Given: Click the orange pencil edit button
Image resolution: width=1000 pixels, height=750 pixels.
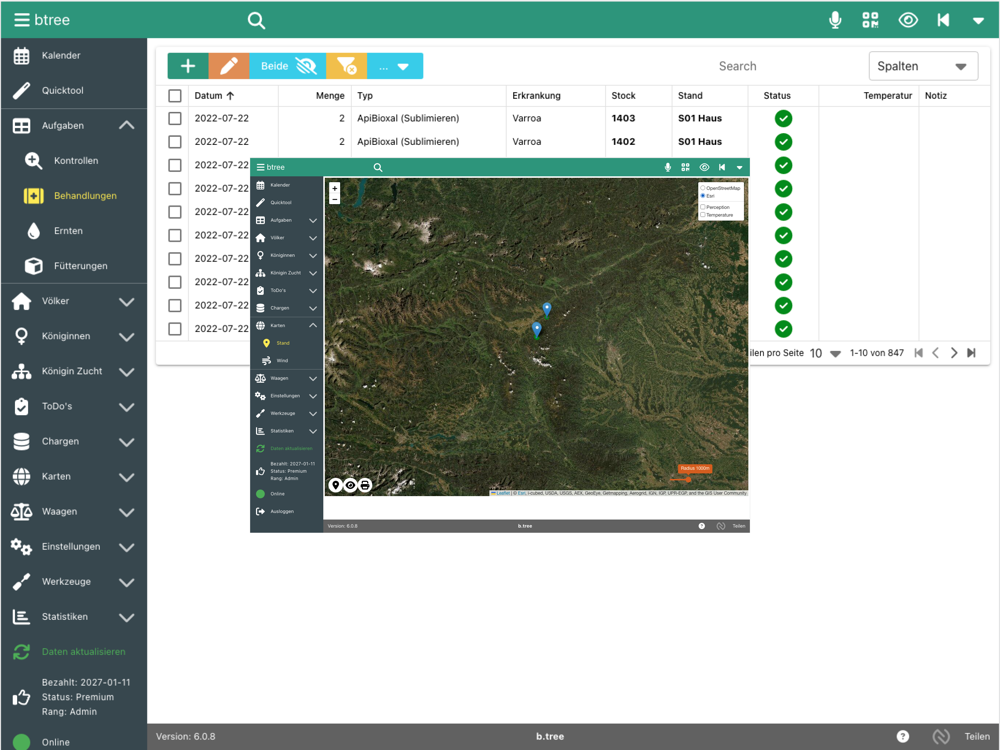Looking at the screenshot, I should [229, 66].
